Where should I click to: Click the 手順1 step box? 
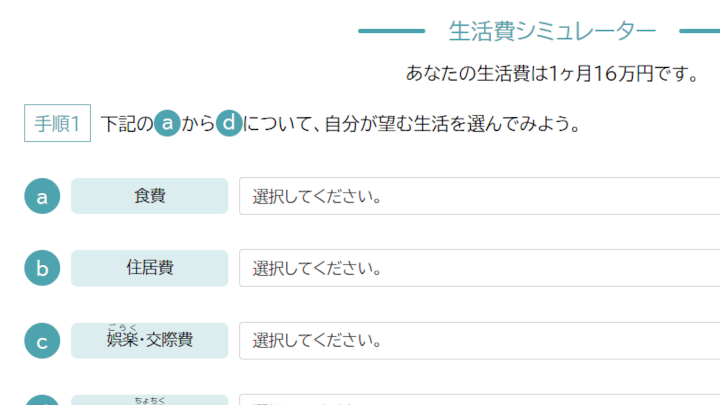coord(57,124)
